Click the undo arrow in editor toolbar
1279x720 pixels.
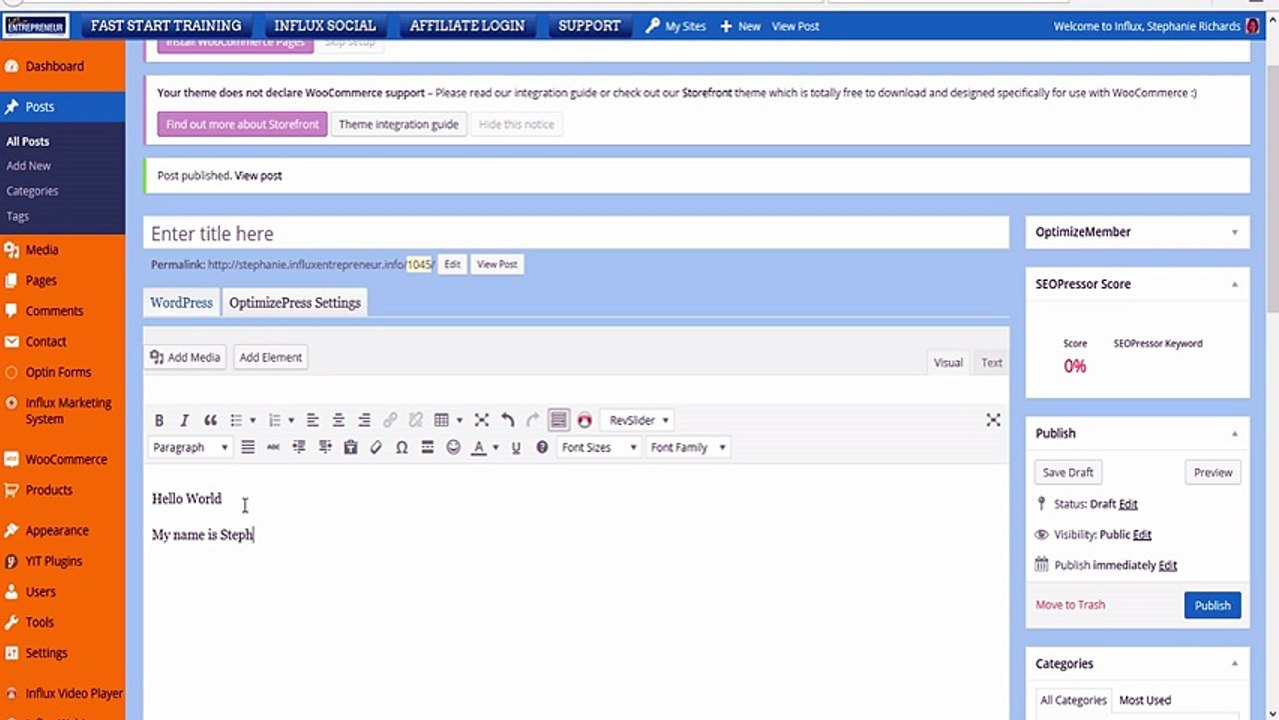click(507, 420)
